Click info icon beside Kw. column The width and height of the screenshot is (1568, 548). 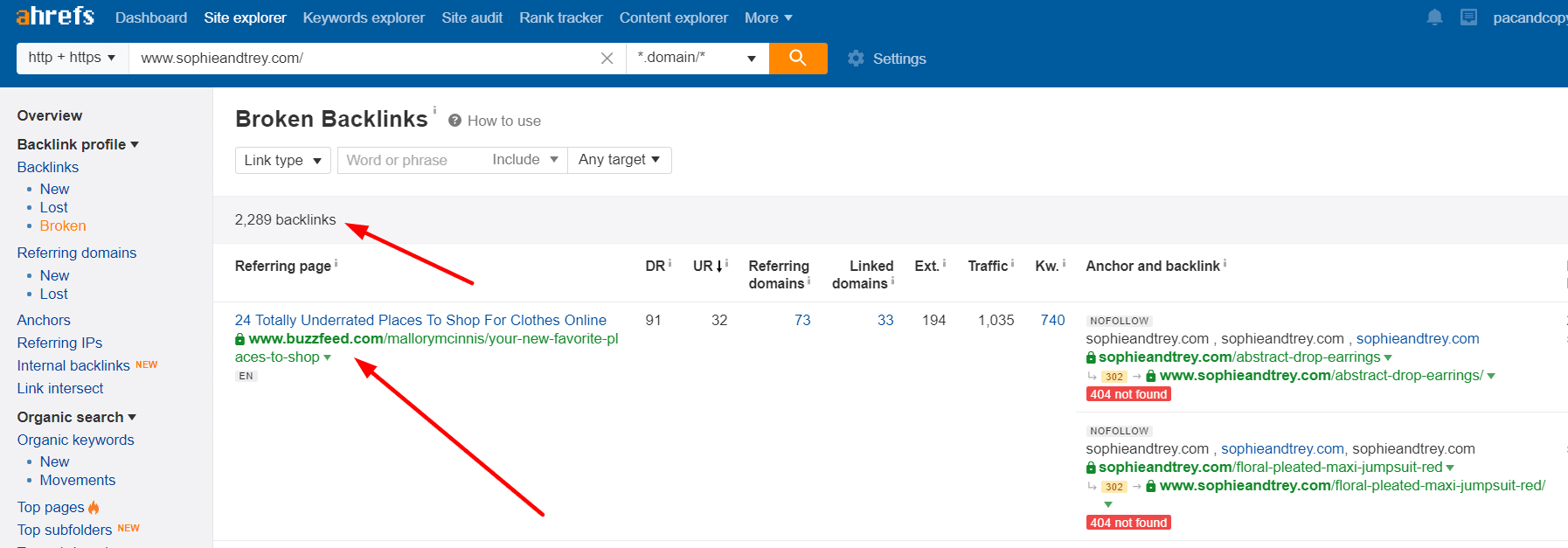click(x=1064, y=263)
